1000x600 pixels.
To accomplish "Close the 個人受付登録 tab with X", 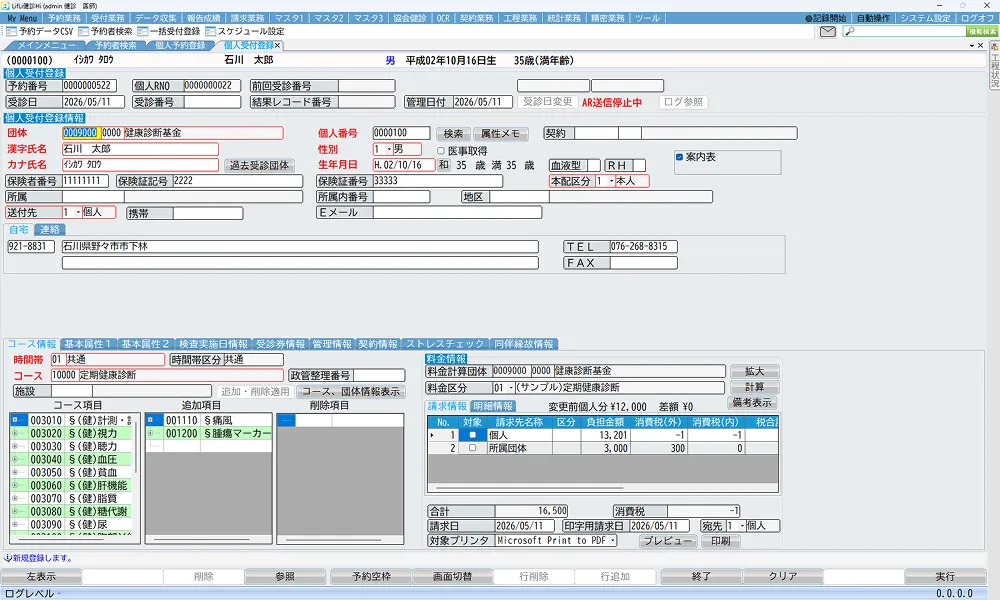I will point(277,45).
